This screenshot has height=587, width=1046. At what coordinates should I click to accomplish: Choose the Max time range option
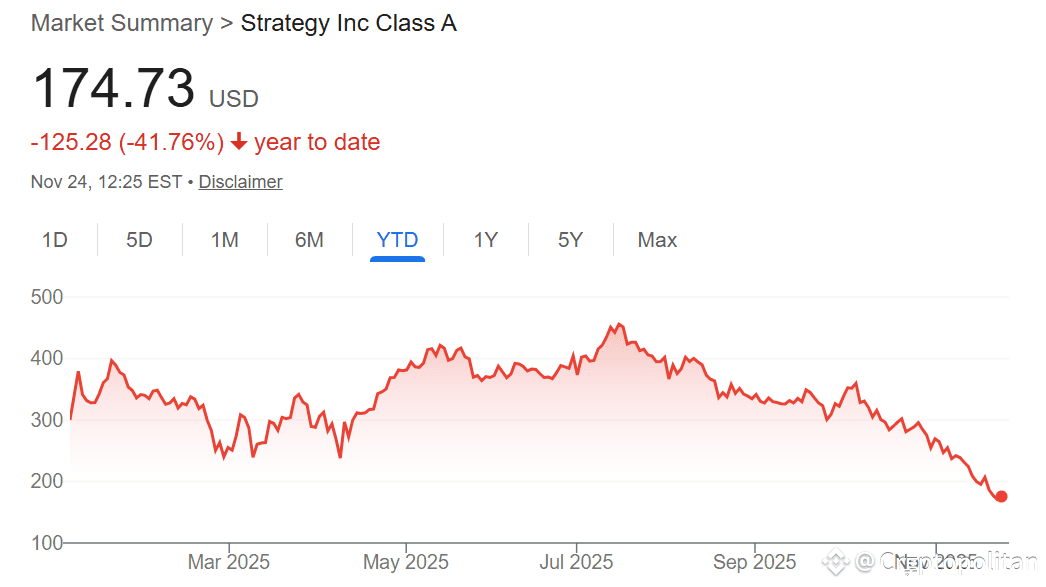(x=657, y=239)
